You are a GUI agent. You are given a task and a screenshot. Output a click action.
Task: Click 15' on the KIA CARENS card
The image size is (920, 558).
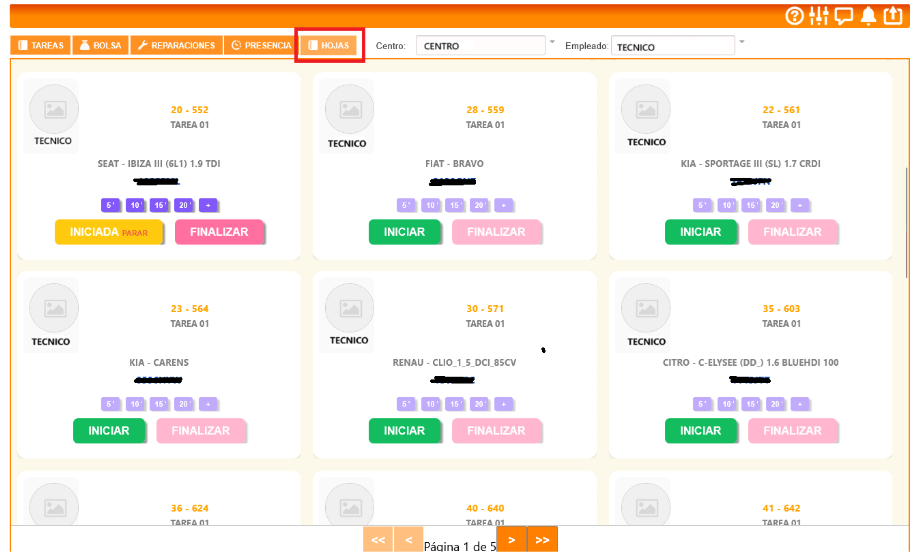click(x=160, y=404)
